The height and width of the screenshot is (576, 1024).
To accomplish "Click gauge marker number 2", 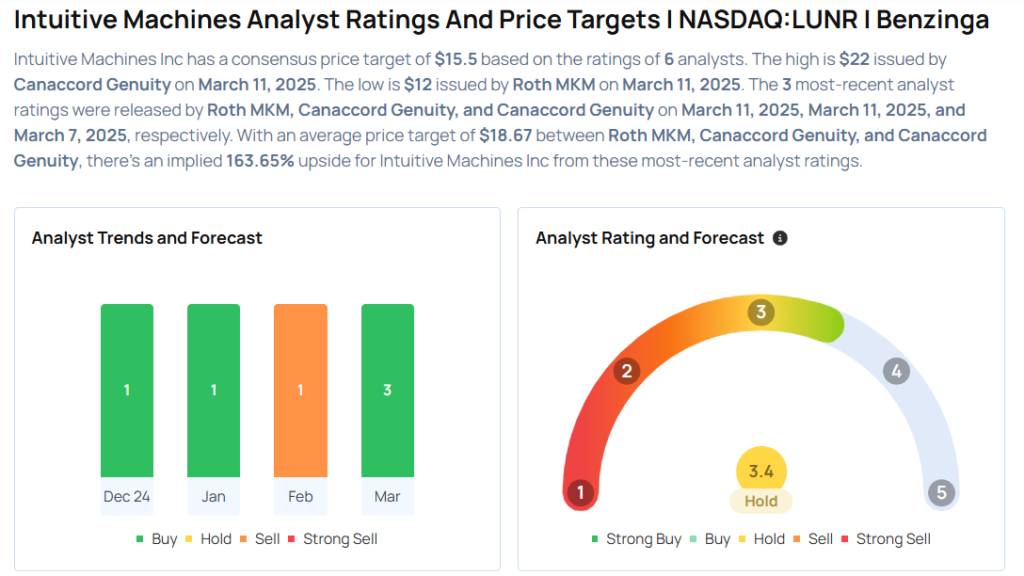I will (627, 372).
